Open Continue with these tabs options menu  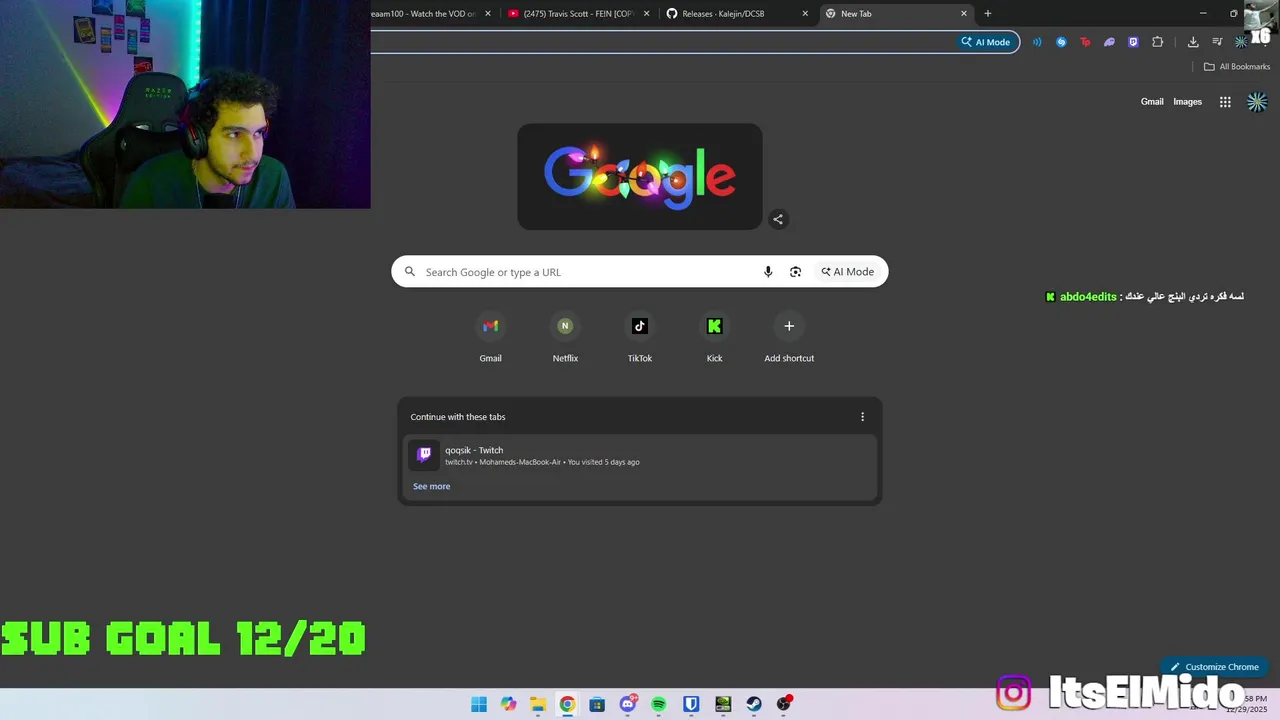[x=862, y=417]
